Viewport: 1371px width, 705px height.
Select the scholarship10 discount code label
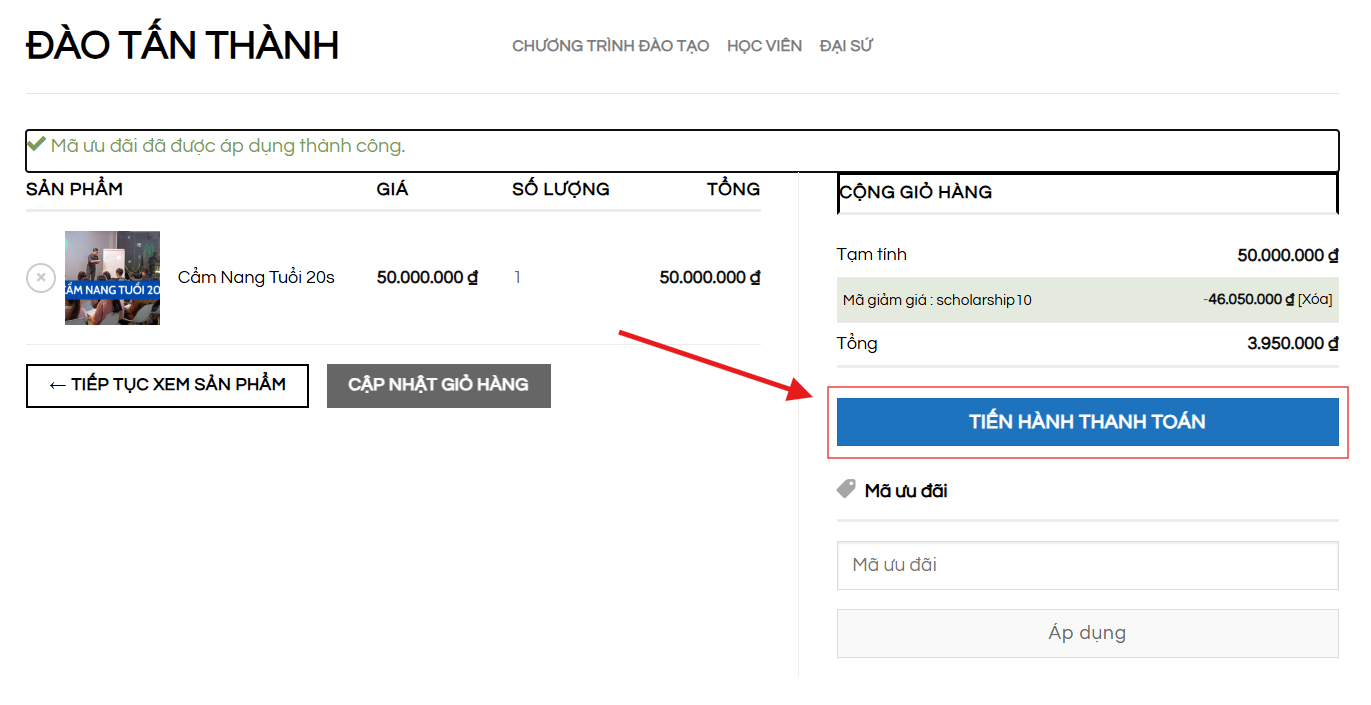coord(937,300)
